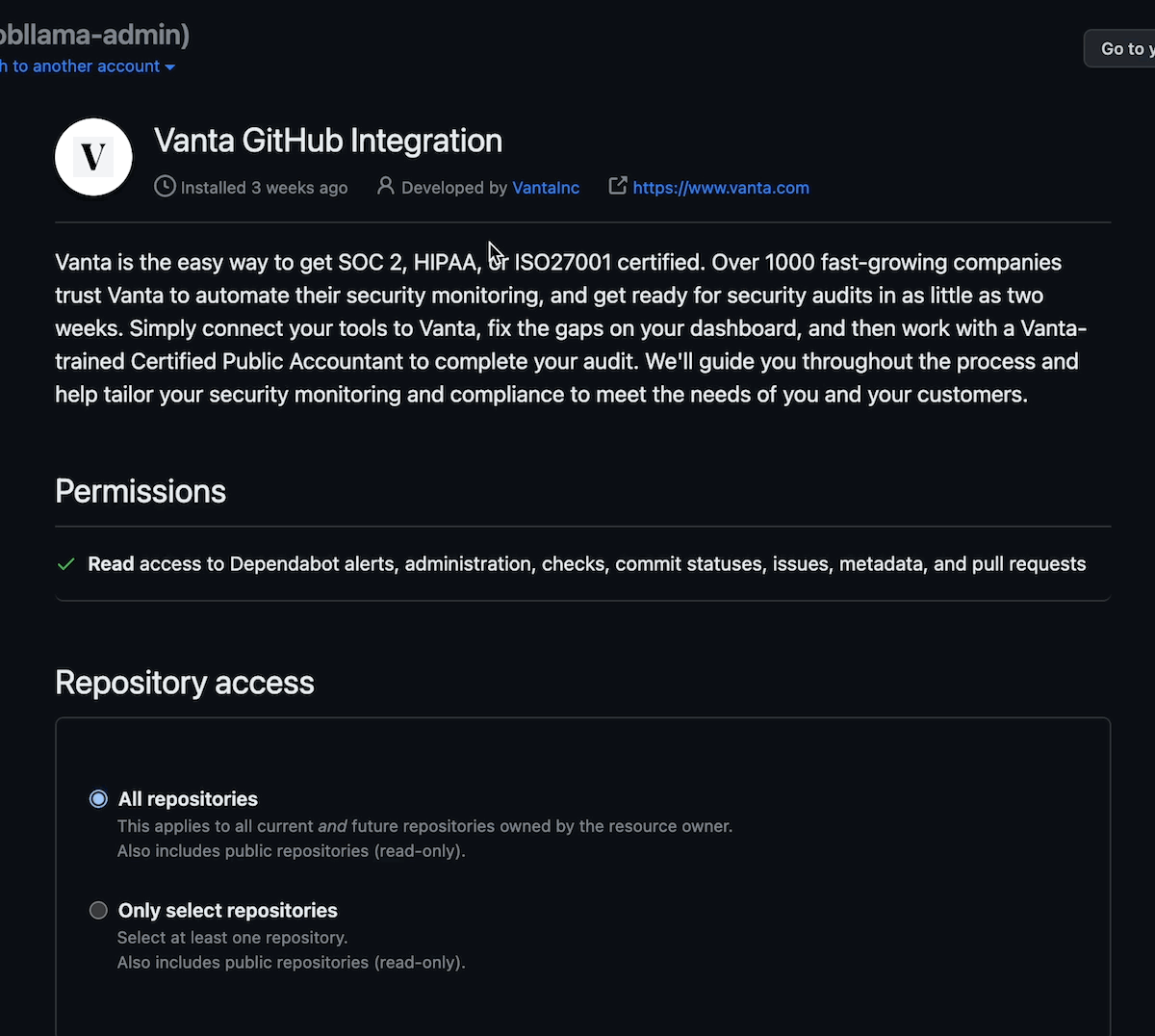Click the Only select repositories label
Image resolution: width=1155 pixels, height=1036 pixels.
[x=228, y=911]
